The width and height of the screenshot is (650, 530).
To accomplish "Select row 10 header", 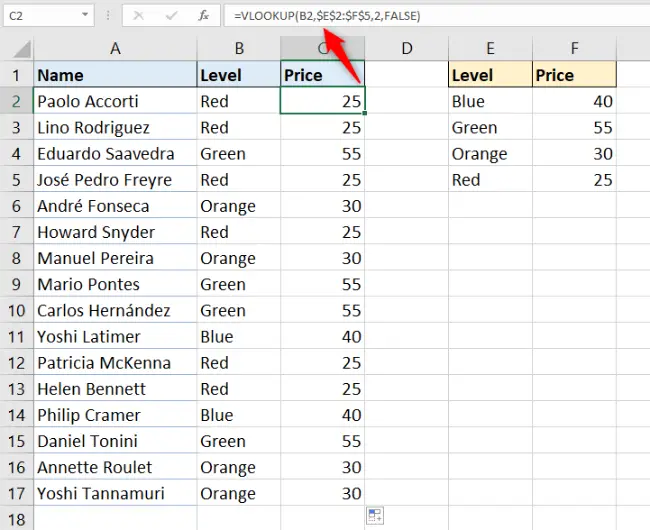I will click(17, 311).
